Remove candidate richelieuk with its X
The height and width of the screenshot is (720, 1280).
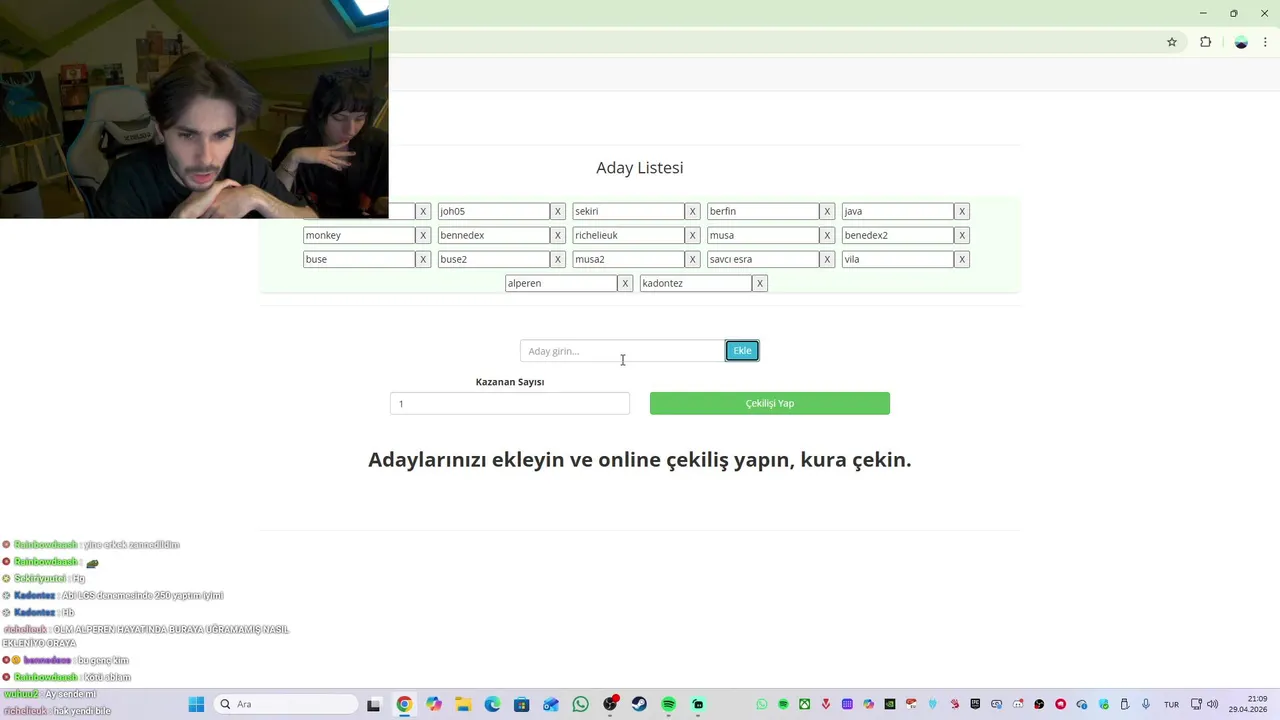coord(692,235)
